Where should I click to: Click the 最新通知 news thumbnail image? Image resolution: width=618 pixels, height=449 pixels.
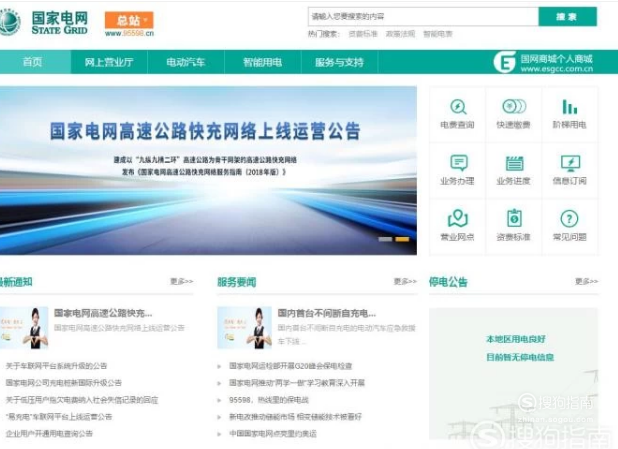(x=24, y=328)
